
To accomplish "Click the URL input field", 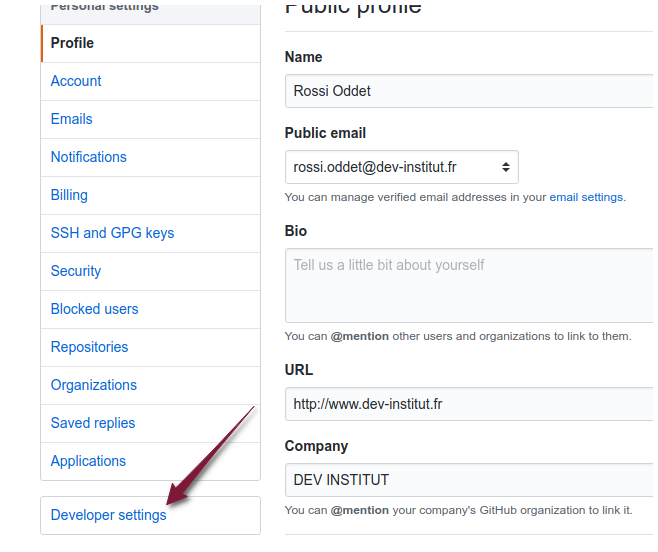I will pyautogui.click(x=470, y=404).
